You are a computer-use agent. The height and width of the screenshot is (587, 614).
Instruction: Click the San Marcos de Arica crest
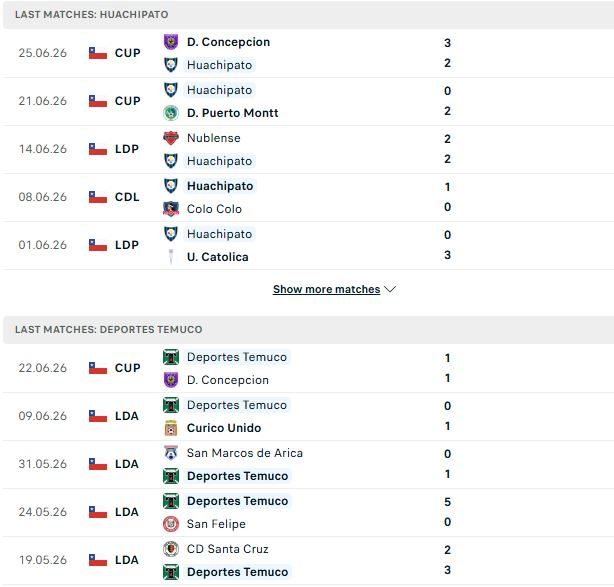[x=171, y=453]
